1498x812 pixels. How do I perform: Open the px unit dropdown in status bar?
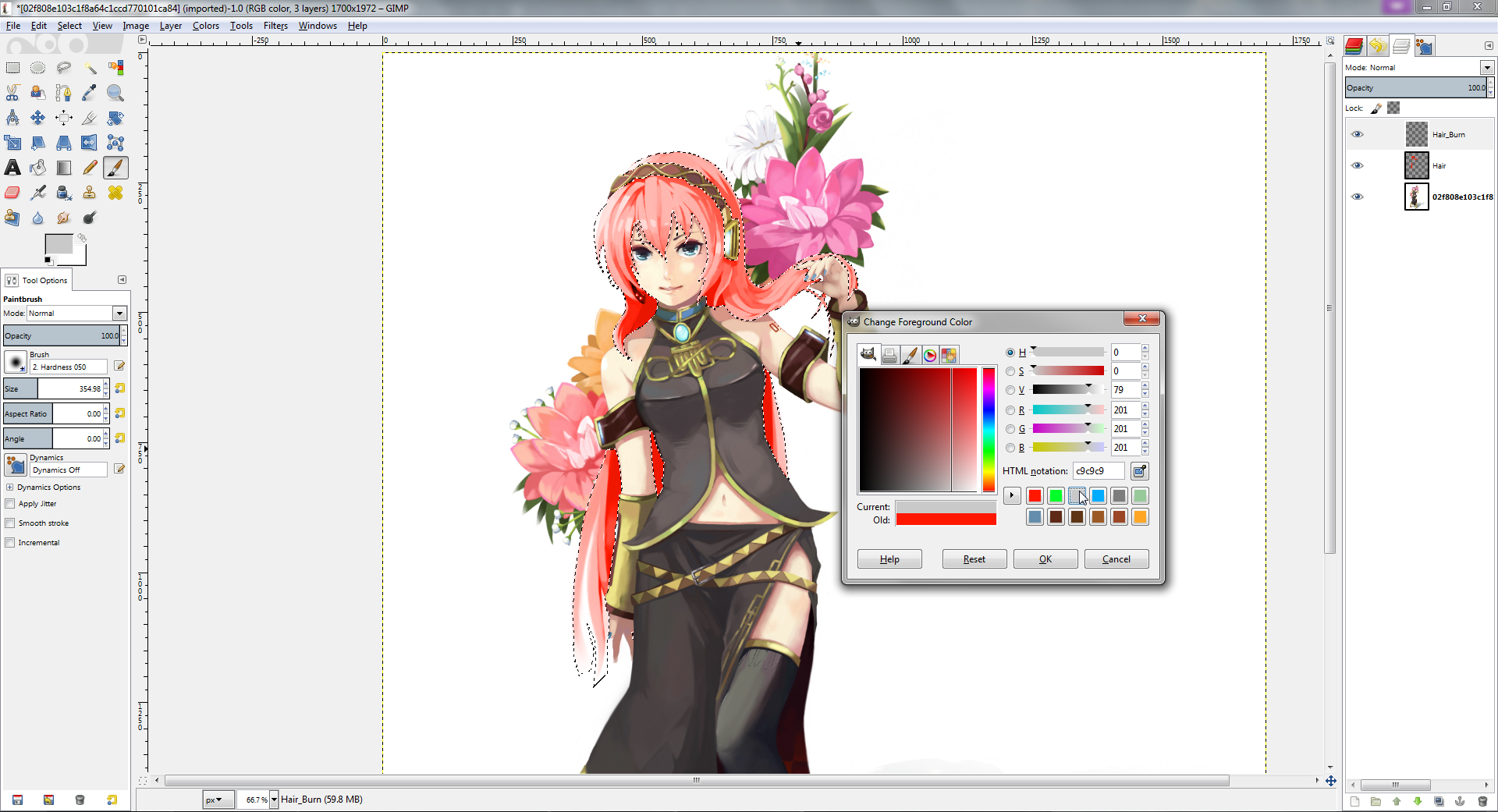(218, 800)
